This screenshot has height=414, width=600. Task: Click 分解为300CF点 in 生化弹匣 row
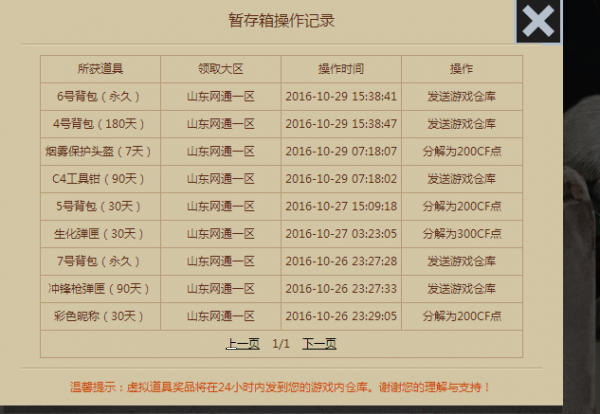pos(462,234)
